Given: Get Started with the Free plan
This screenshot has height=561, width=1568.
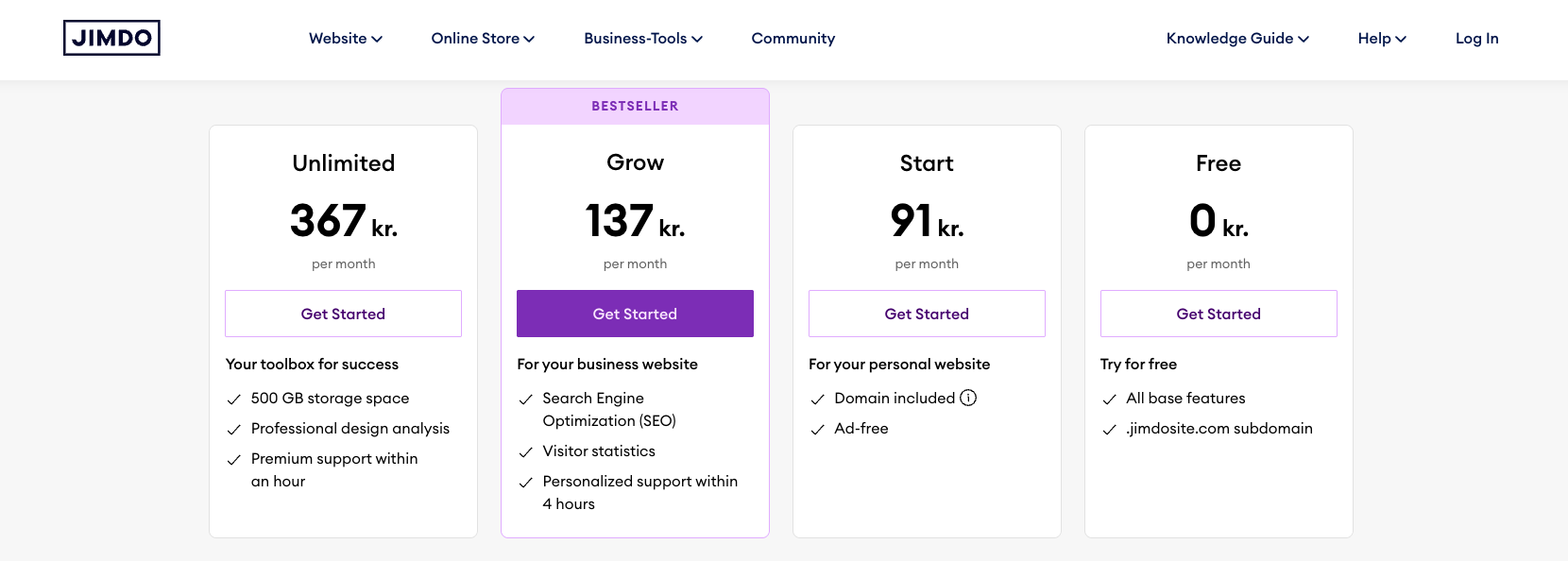Looking at the screenshot, I should pos(1219,314).
